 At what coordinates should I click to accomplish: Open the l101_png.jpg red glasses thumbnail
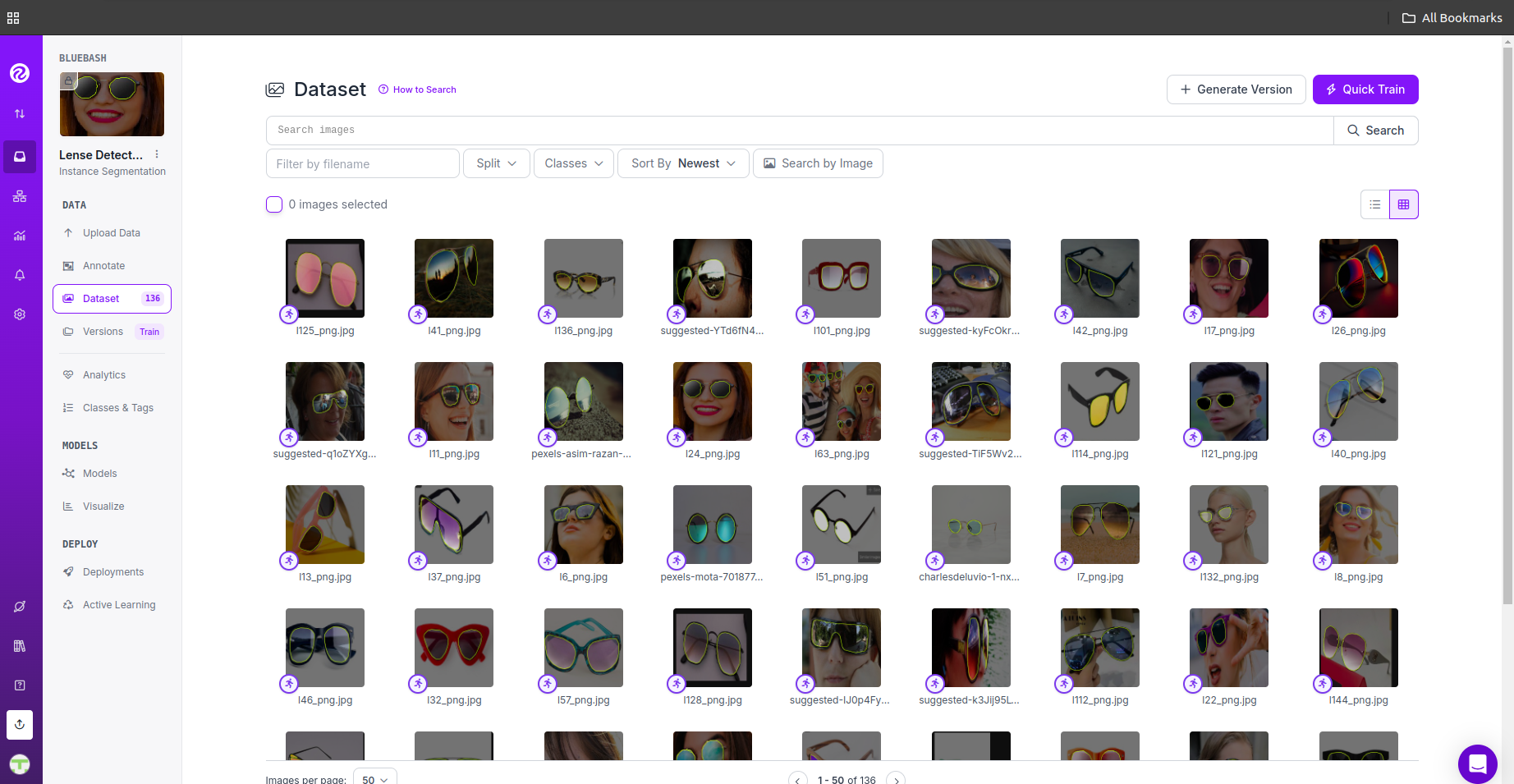pos(842,278)
